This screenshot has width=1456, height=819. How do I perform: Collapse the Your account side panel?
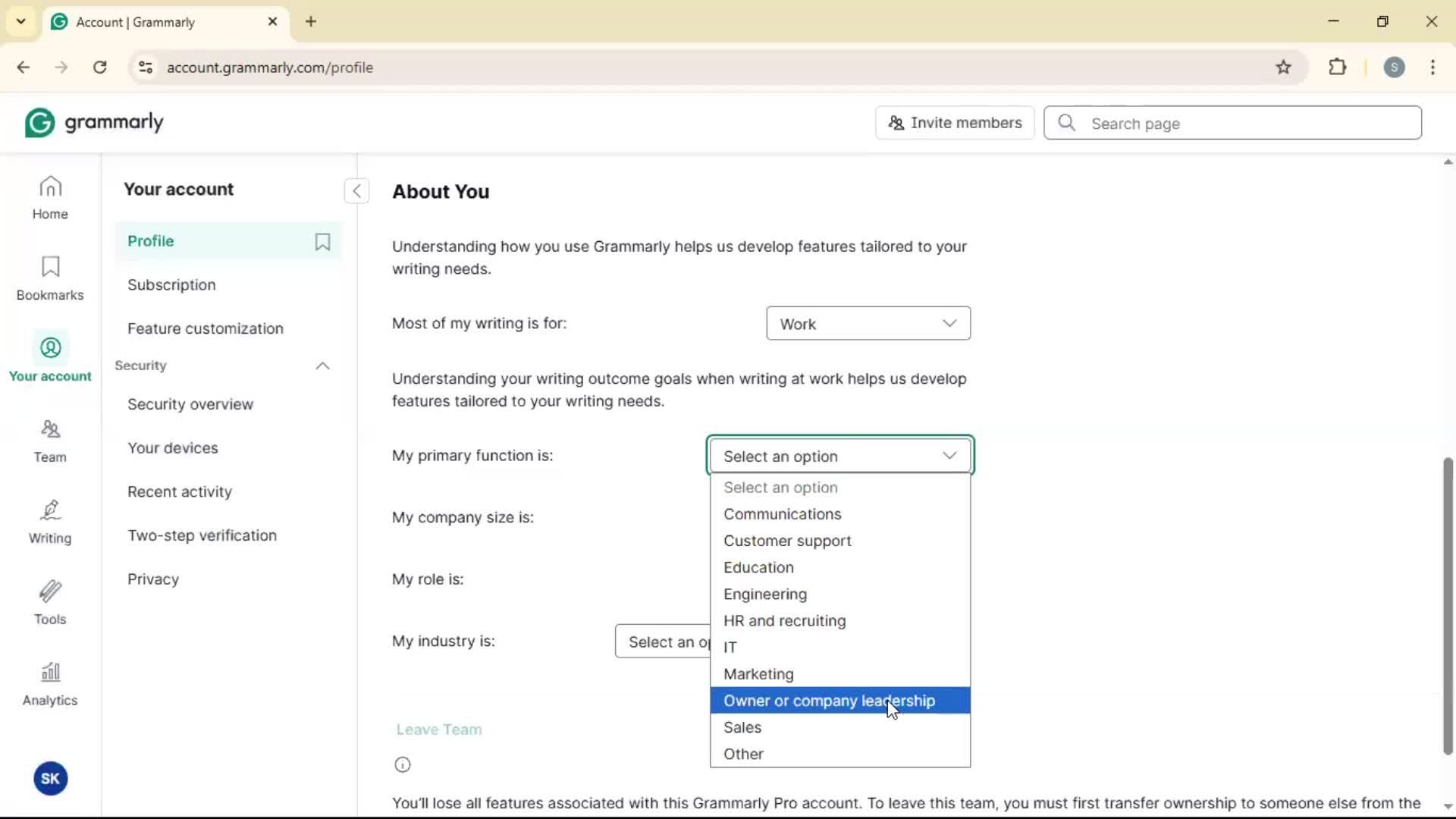pos(356,190)
